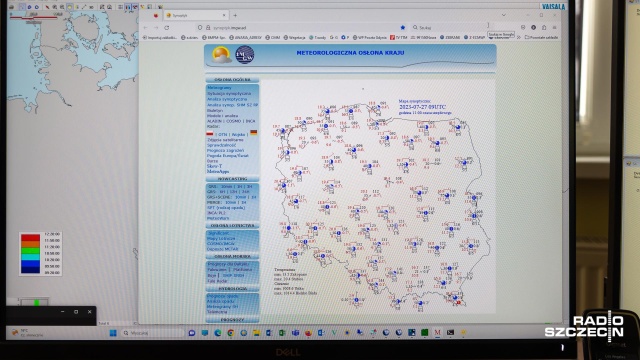
Task: Open the Pogoda Europa/Świat link
Action: (x=228, y=156)
